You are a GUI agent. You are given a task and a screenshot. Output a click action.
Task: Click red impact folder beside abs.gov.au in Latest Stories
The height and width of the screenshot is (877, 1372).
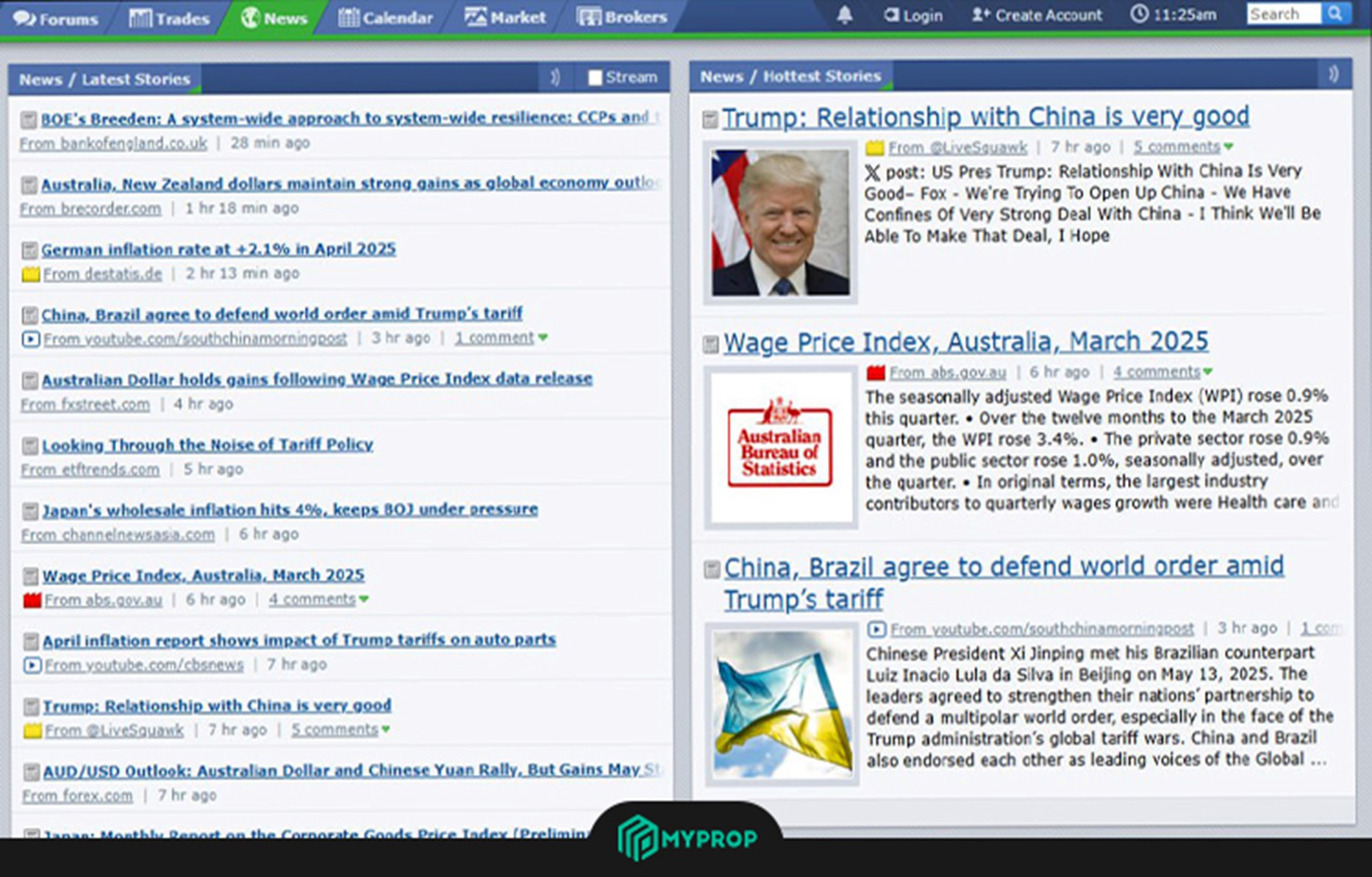pos(32,600)
